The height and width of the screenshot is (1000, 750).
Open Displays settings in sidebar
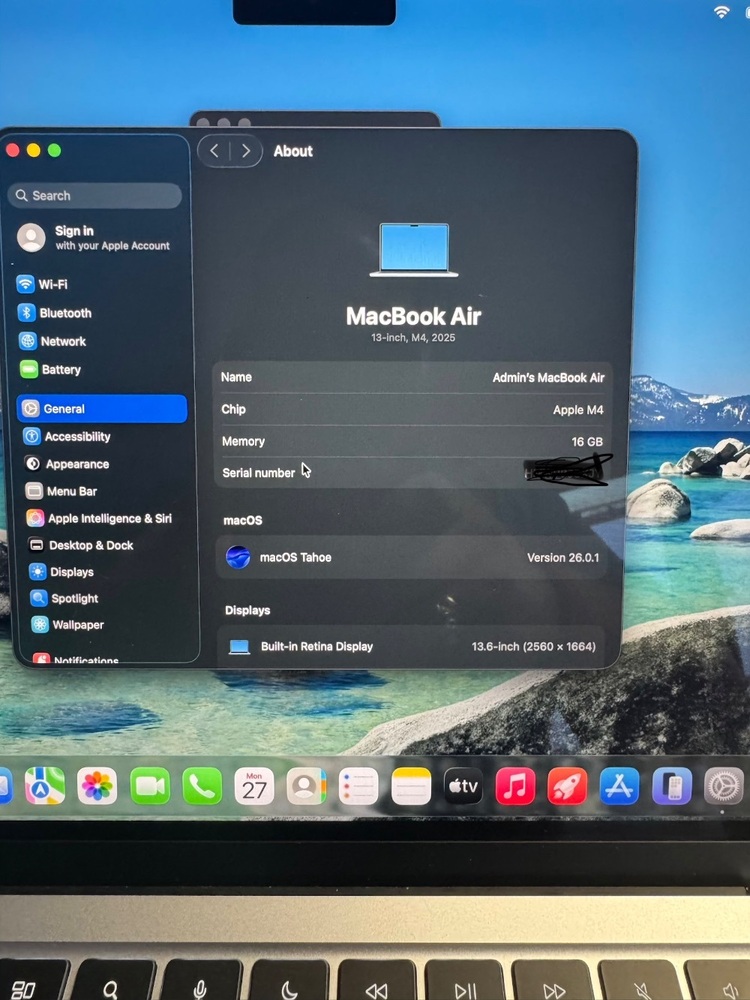click(x=71, y=572)
